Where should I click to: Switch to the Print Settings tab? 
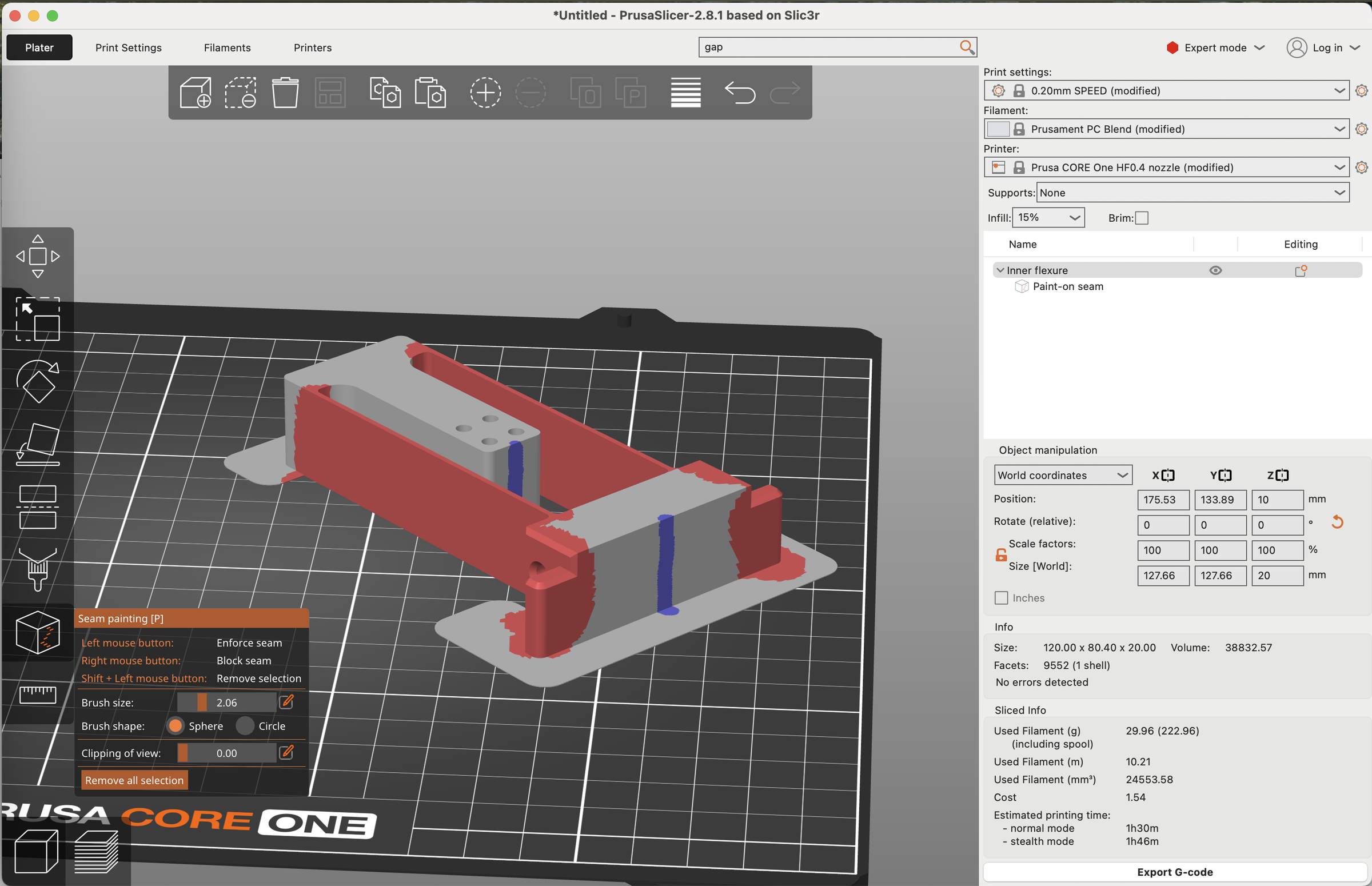point(128,48)
